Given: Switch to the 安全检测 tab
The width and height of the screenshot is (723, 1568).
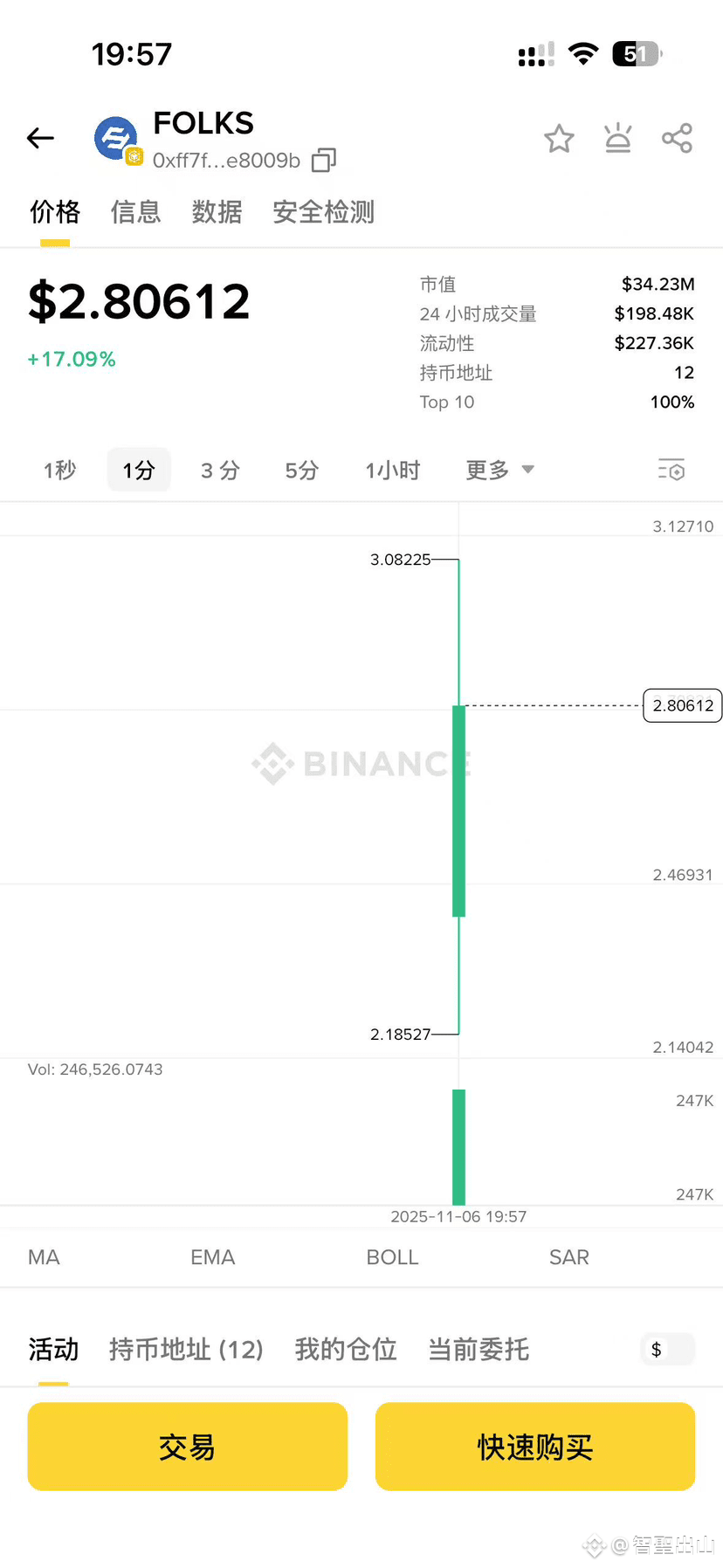Looking at the screenshot, I should (323, 211).
